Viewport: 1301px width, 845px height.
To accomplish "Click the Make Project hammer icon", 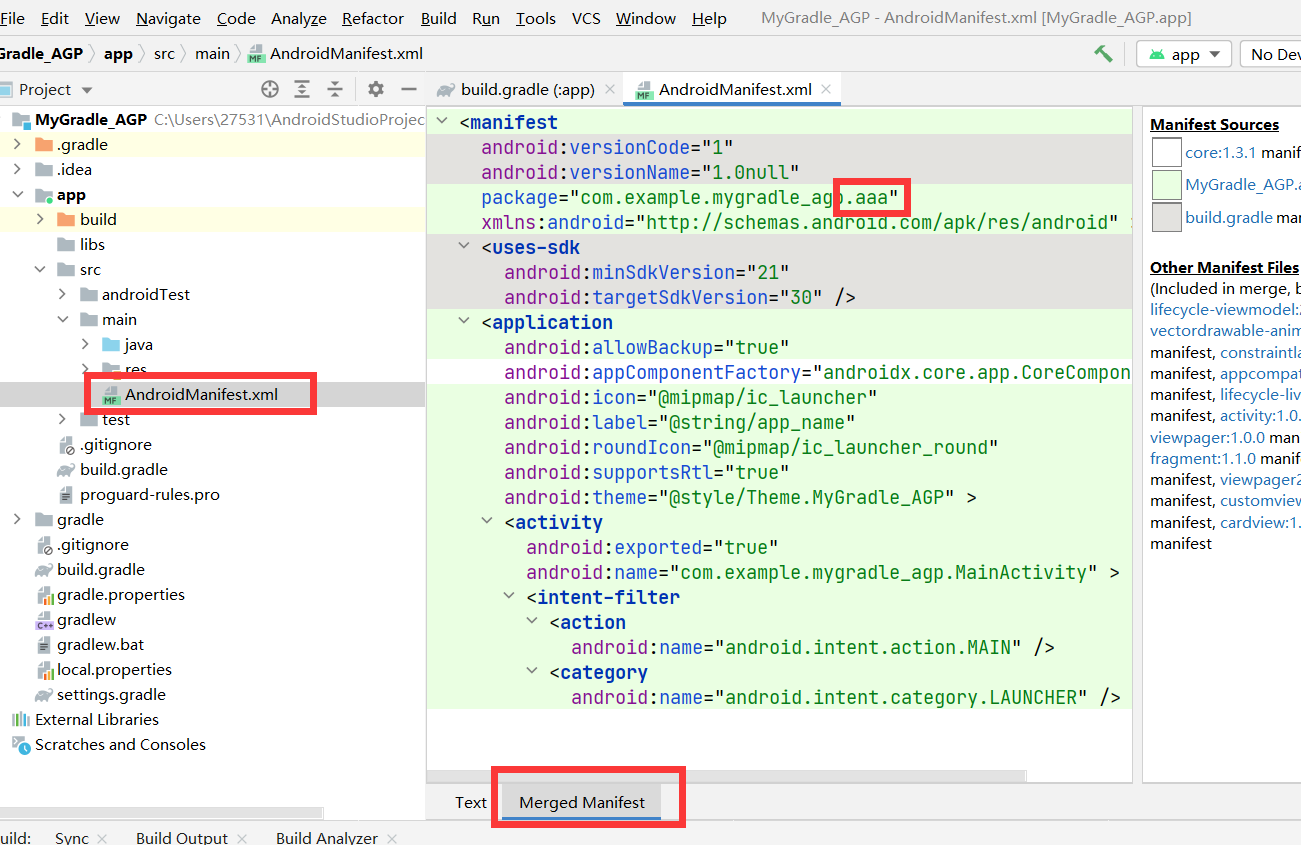I will click(1103, 54).
